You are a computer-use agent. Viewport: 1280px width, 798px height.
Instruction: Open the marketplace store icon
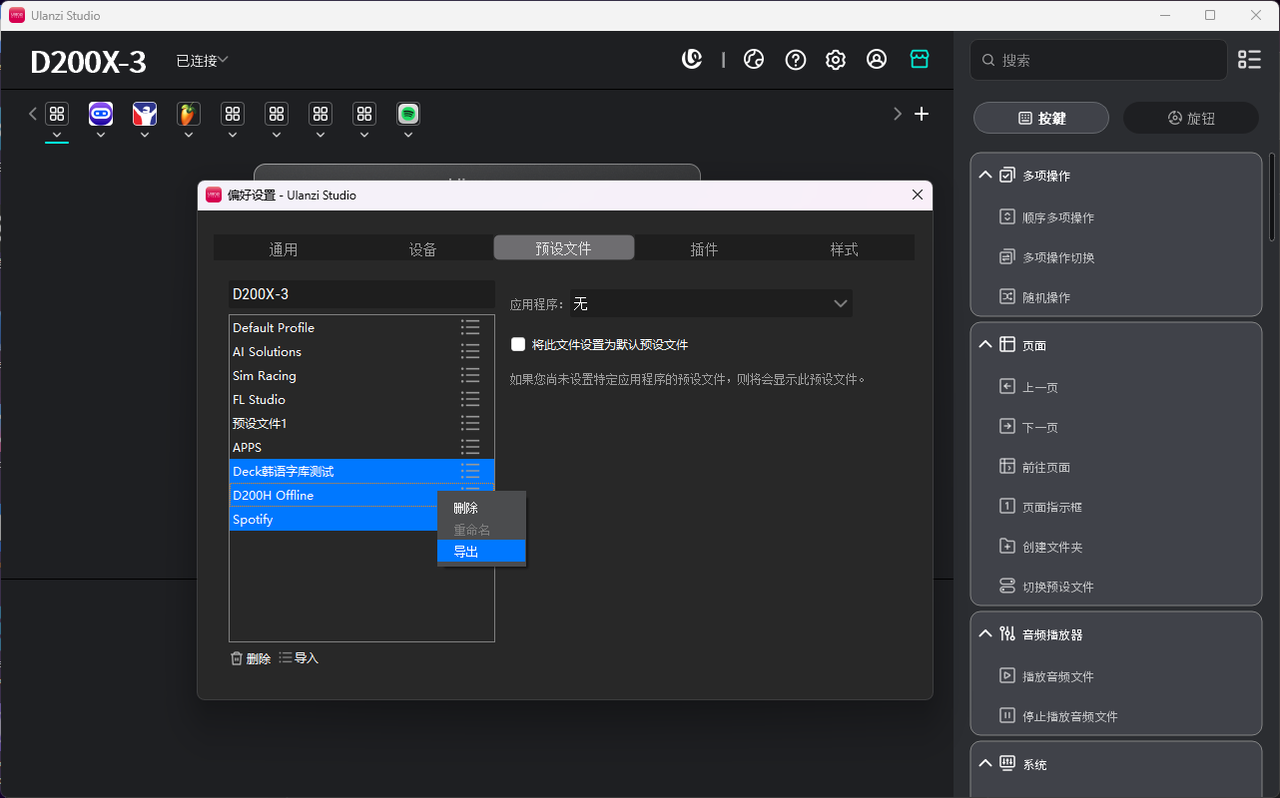coord(919,60)
